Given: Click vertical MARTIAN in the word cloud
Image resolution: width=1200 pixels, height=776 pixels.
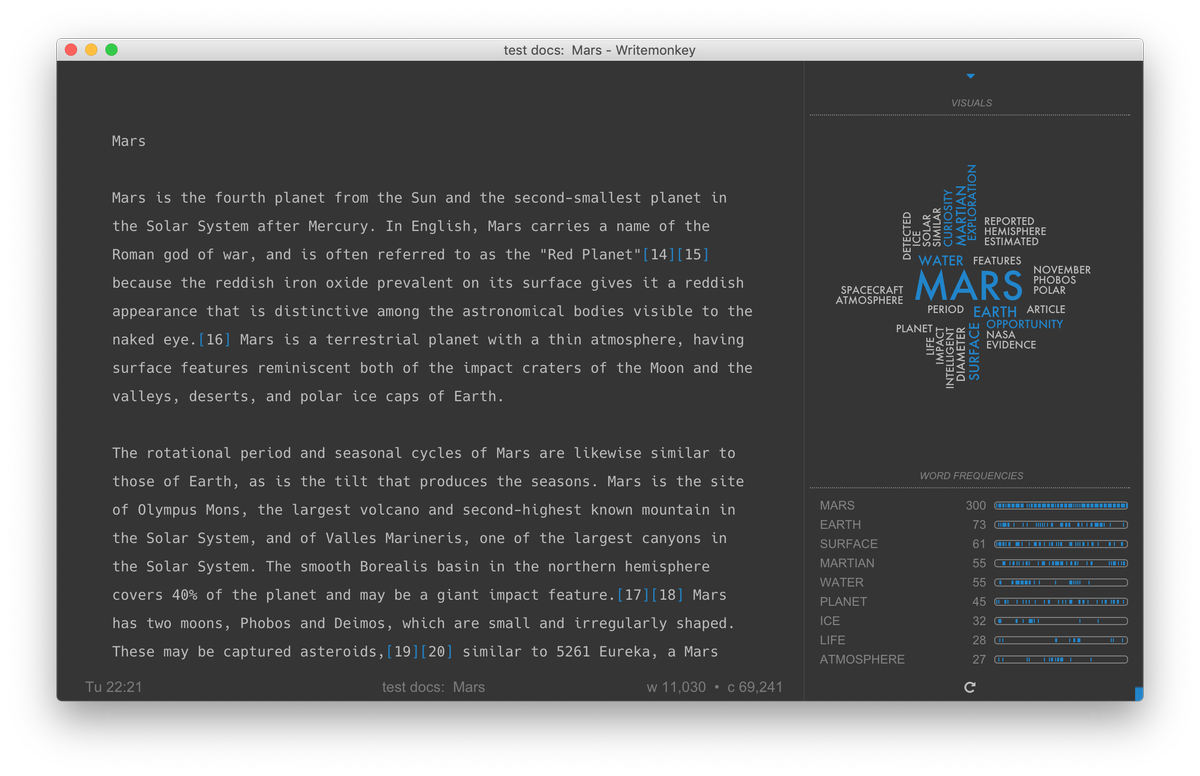Looking at the screenshot, I should tap(961, 216).
